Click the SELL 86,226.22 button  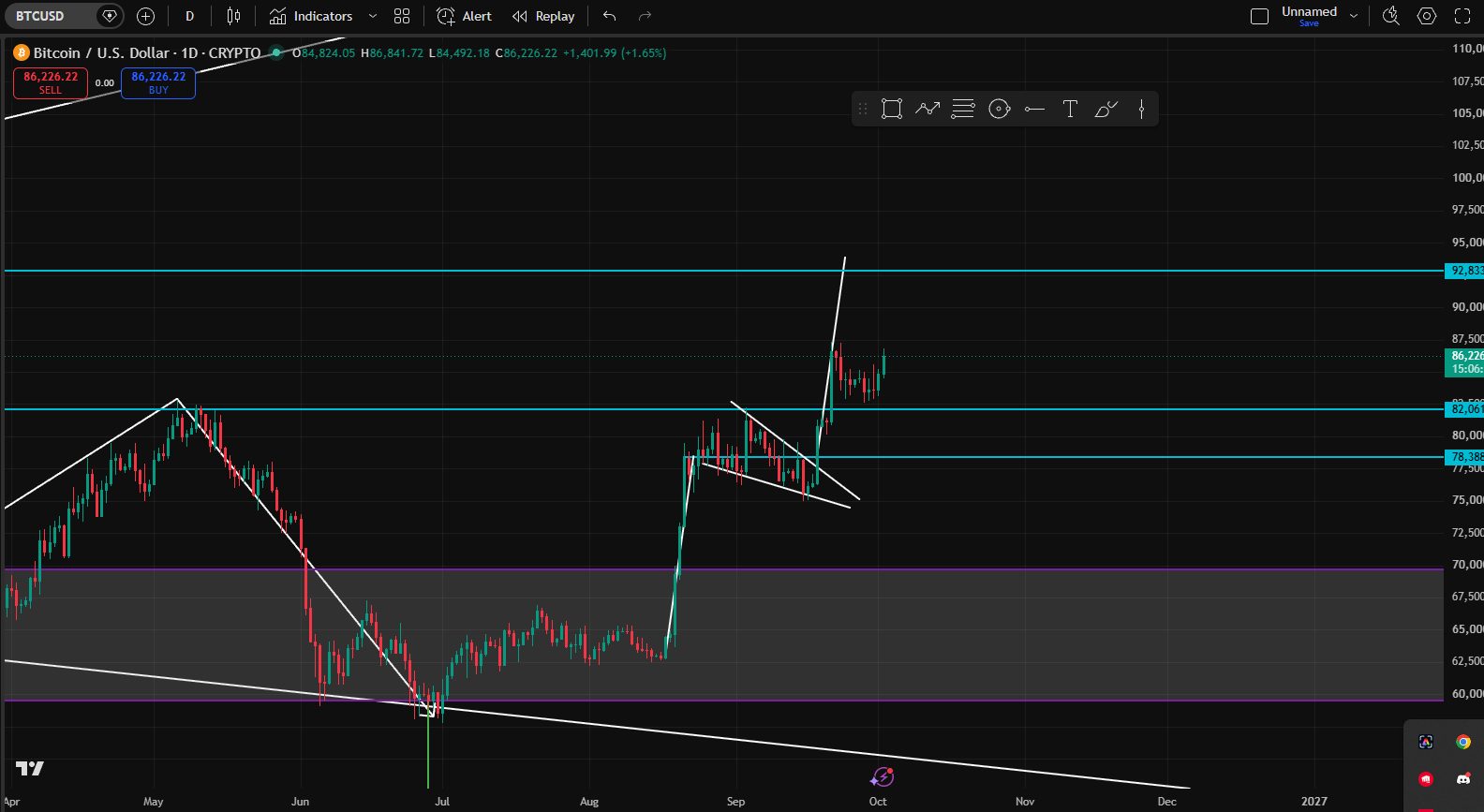click(51, 83)
